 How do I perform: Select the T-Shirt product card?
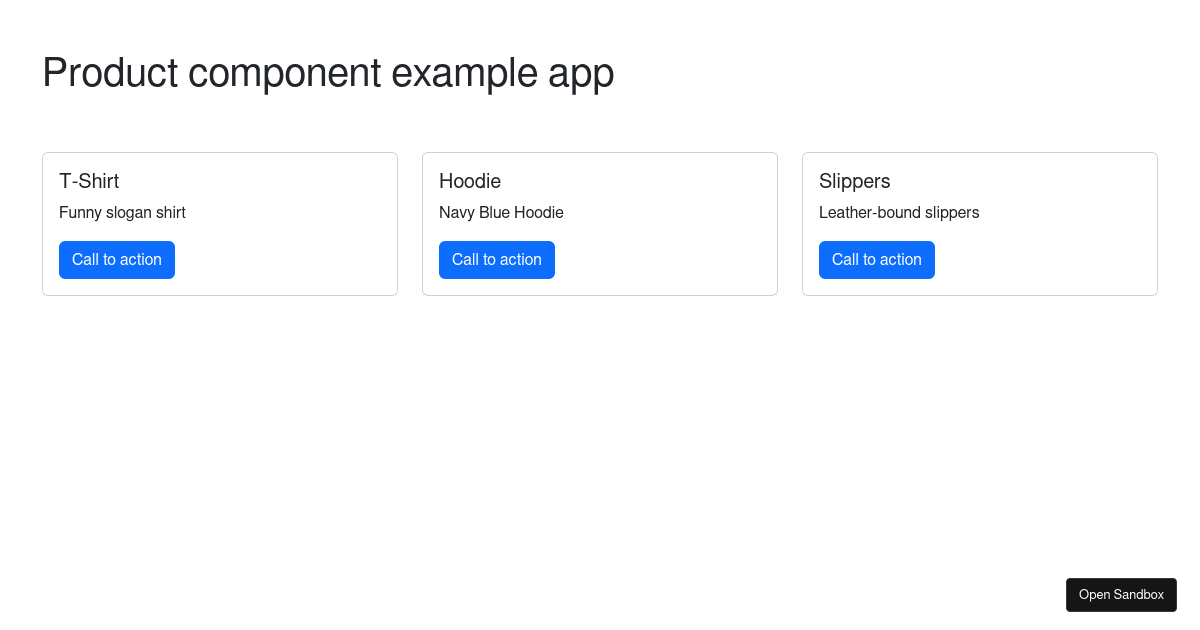point(220,223)
